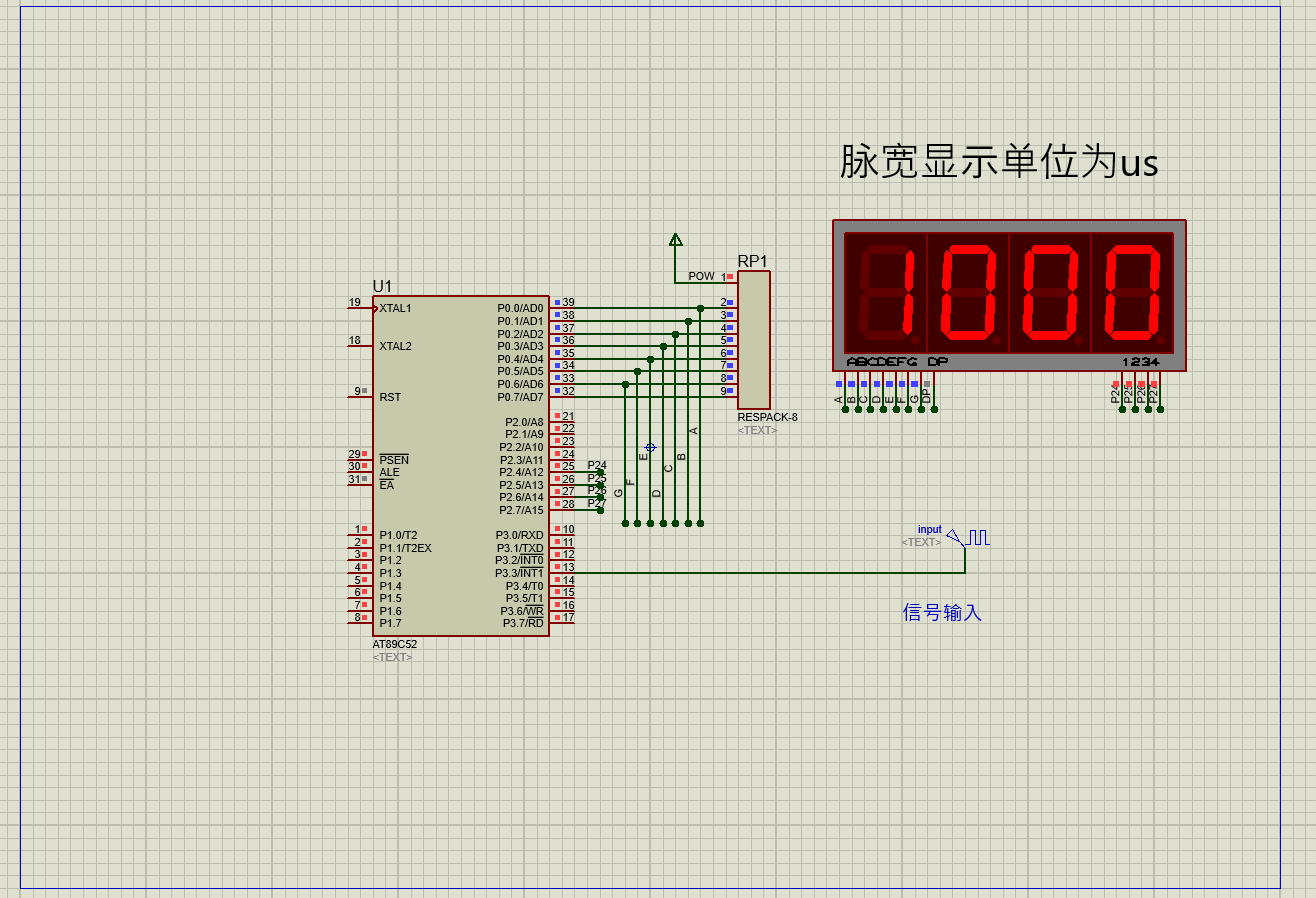Click the vertical wire labeled G
1316x898 pixels.
coord(625,453)
